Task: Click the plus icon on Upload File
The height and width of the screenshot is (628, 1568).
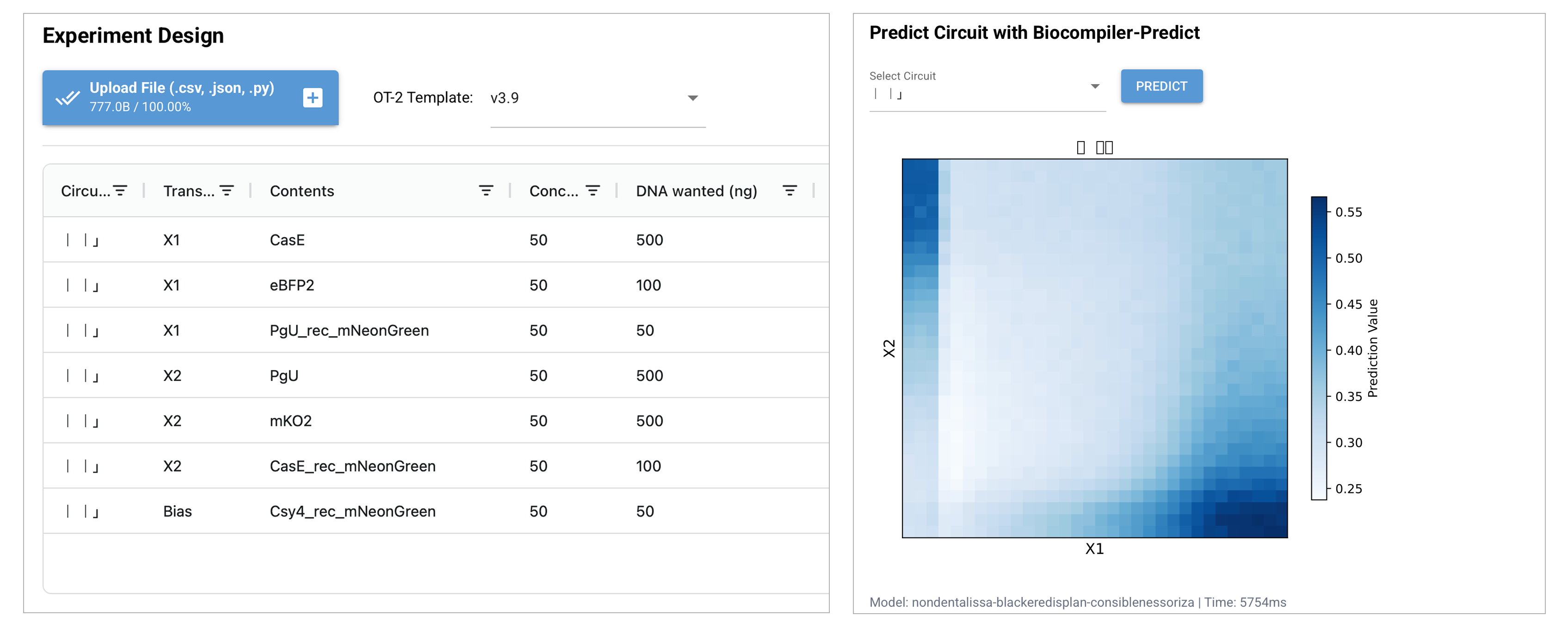Action: pos(313,98)
